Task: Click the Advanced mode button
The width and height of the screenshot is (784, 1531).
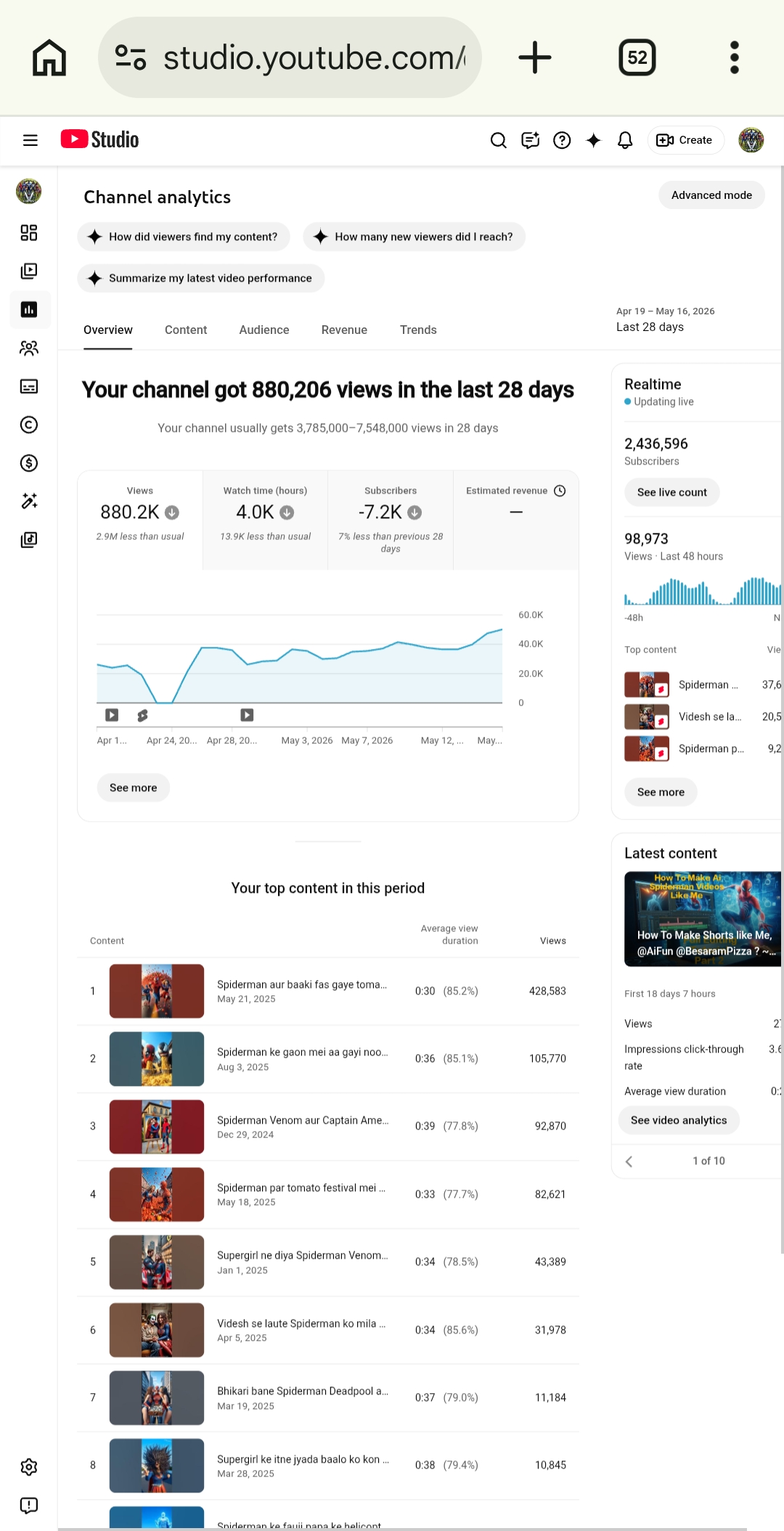Action: pos(711,195)
